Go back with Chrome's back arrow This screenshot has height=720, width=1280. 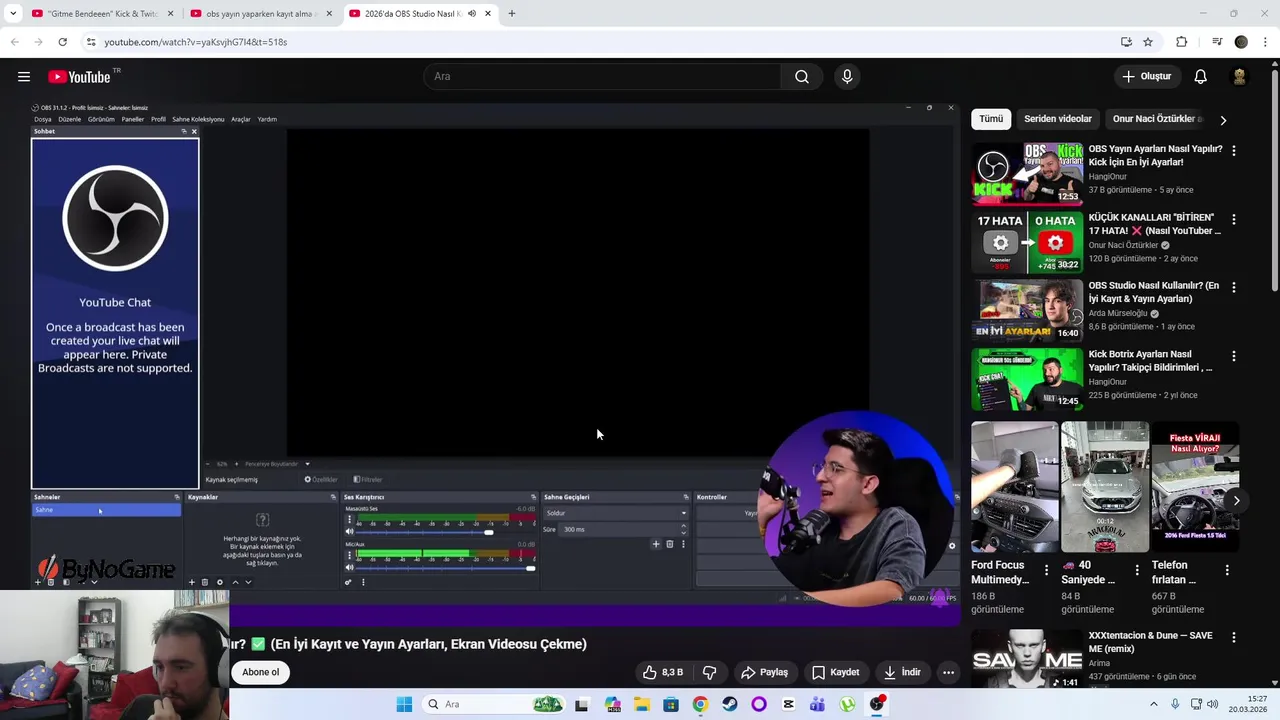point(14,42)
